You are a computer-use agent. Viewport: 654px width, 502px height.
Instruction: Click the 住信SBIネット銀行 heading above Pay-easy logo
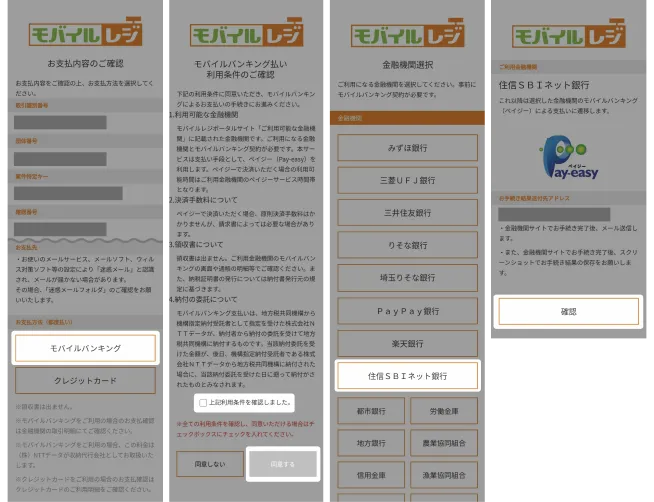click(544, 85)
